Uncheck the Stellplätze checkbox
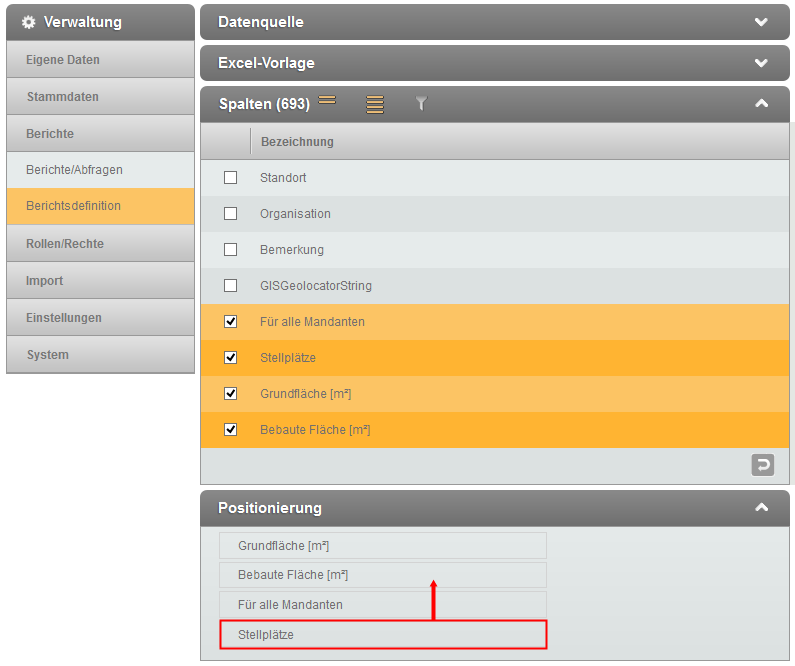This screenshot has width=795, height=666. click(x=231, y=358)
